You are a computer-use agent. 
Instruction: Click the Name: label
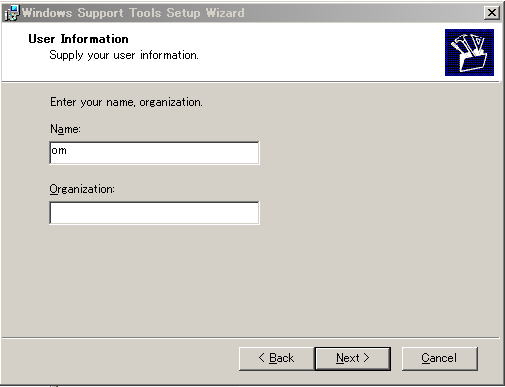point(65,129)
